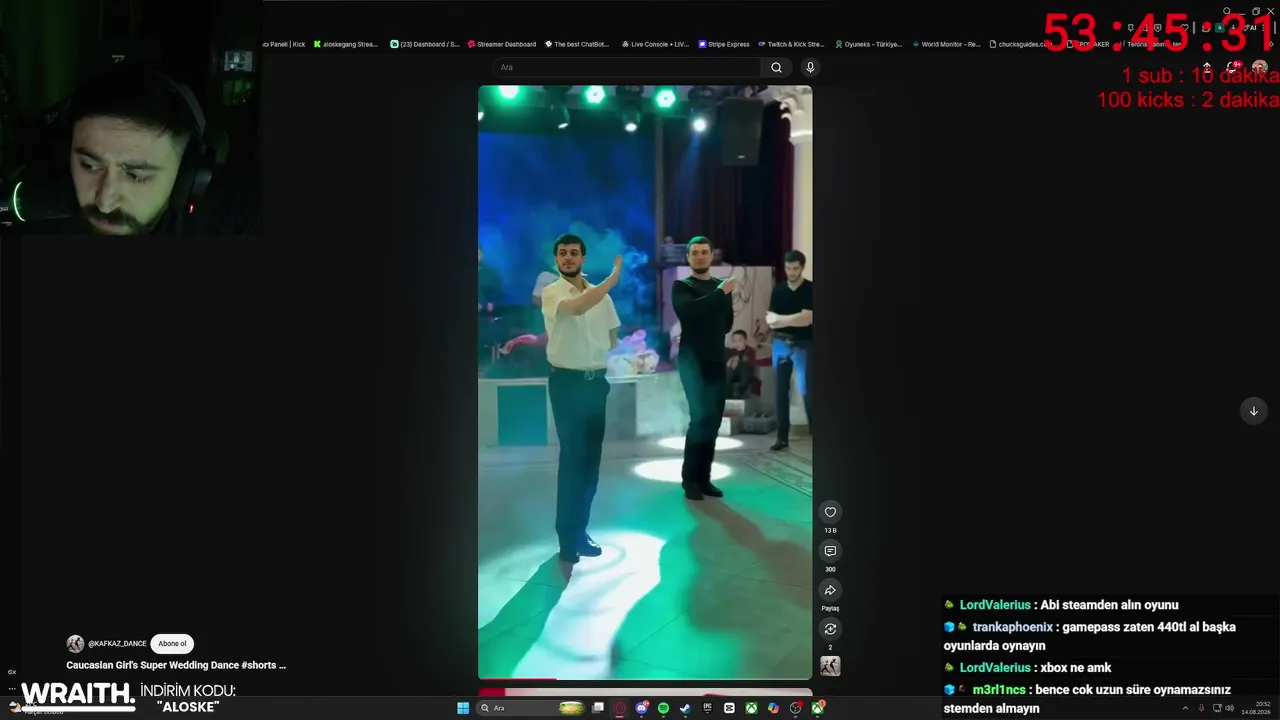
Task: Open Discord from the taskbar
Action: (x=642, y=708)
